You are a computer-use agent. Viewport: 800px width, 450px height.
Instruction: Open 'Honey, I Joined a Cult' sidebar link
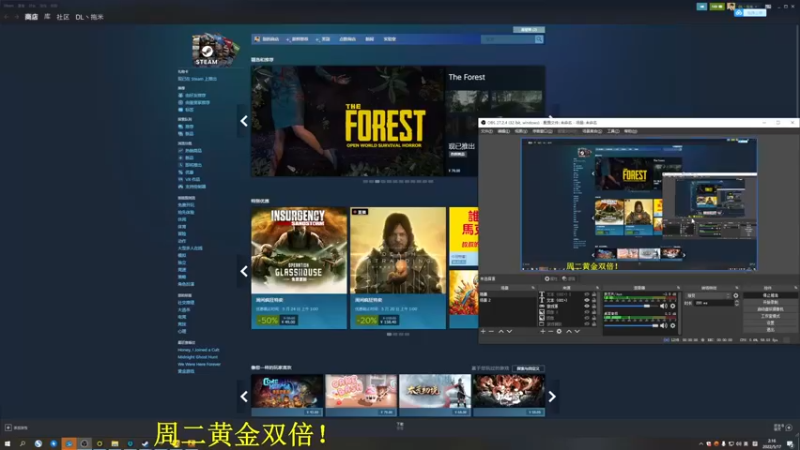(198, 350)
